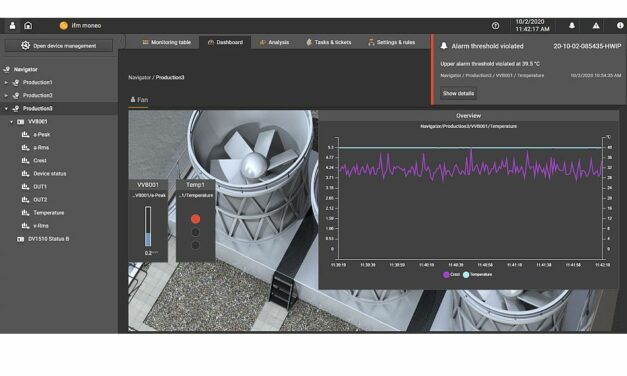Click the ifm moneo orange logo
The height and width of the screenshot is (376, 627).
click(64, 26)
